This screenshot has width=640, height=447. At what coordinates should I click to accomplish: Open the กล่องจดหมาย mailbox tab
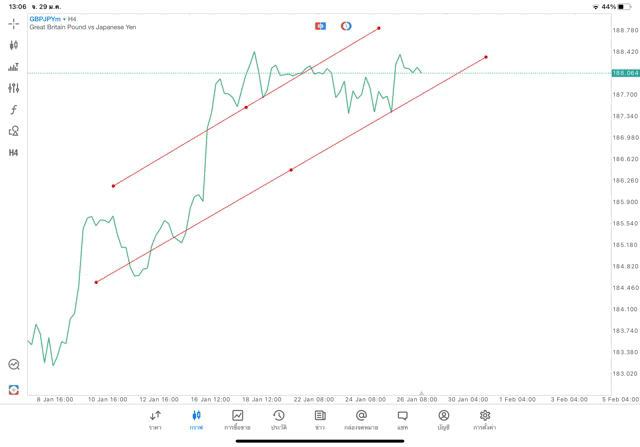pyautogui.click(x=361, y=419)
